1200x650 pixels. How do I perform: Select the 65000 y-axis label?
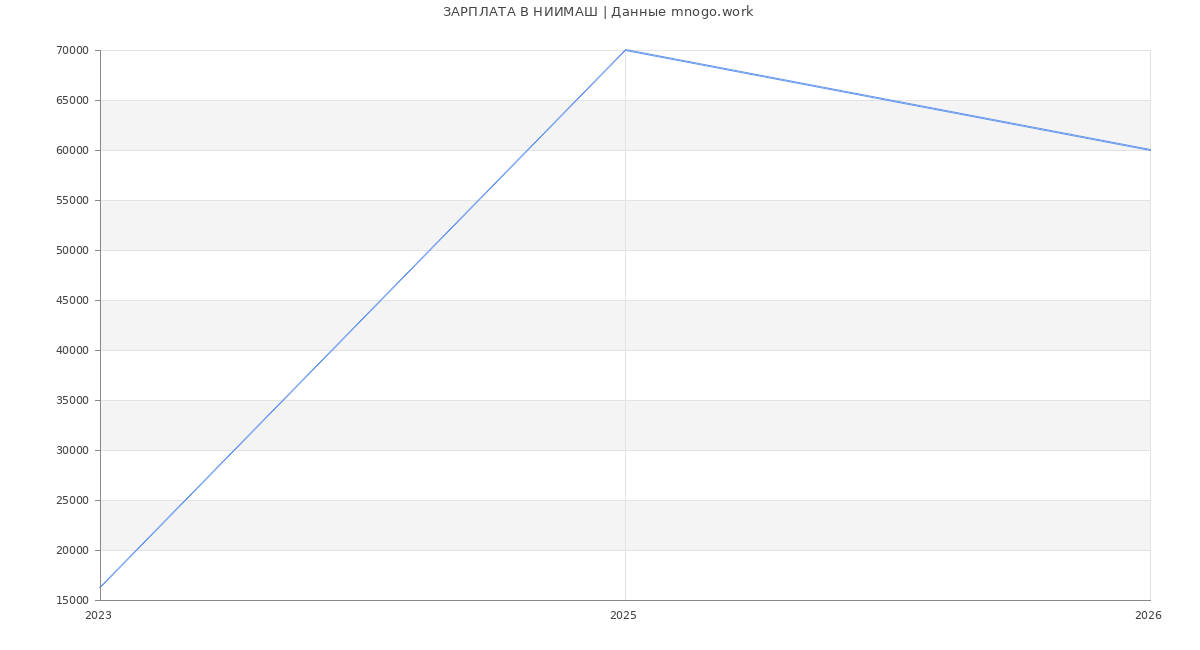click(72, 101)
